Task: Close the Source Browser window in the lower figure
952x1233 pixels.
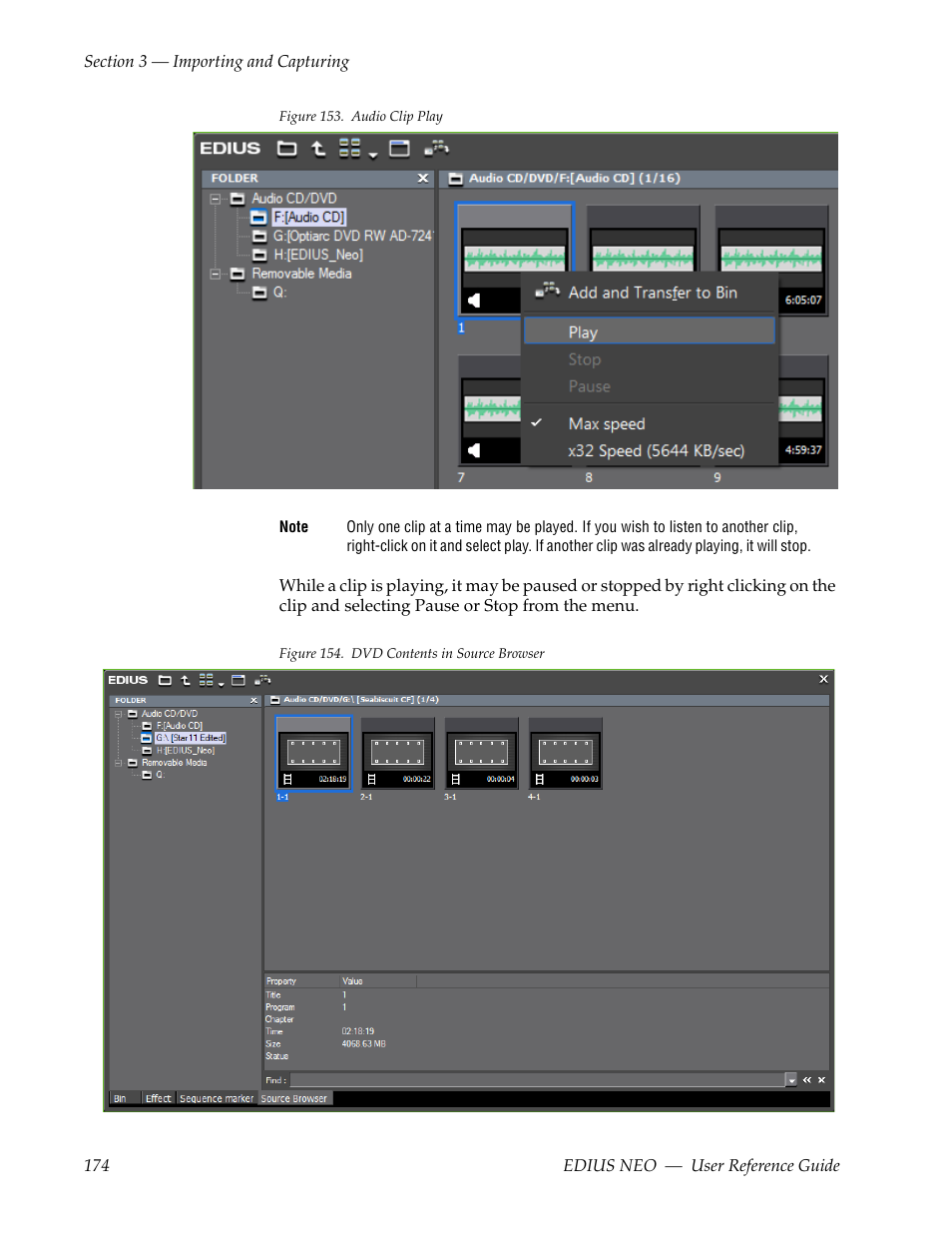Action: click(823, 679)
